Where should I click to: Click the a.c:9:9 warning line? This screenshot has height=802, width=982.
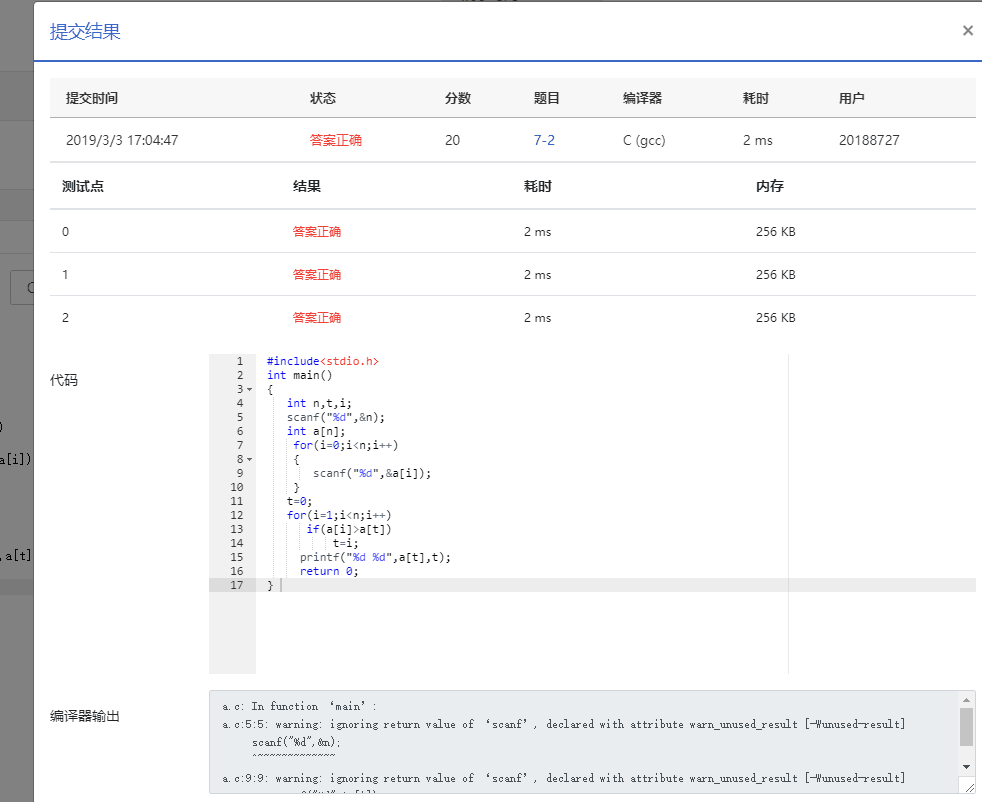pos(564,778)
